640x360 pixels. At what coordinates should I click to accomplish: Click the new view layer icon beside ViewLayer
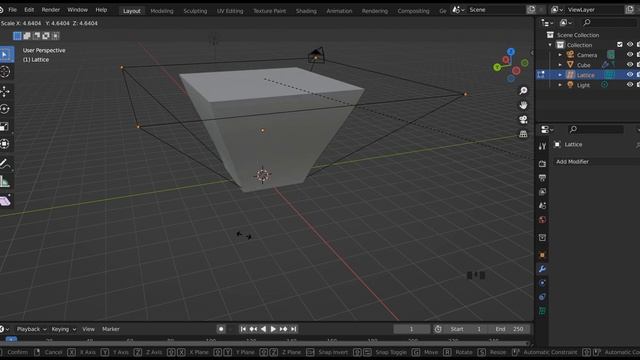tap(629, 9)
